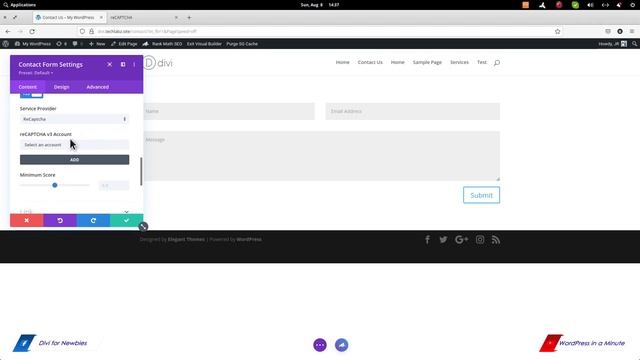Click Exit Visual Builder
This screenshot has width=640, height=360.
click(x=204, y=44)
